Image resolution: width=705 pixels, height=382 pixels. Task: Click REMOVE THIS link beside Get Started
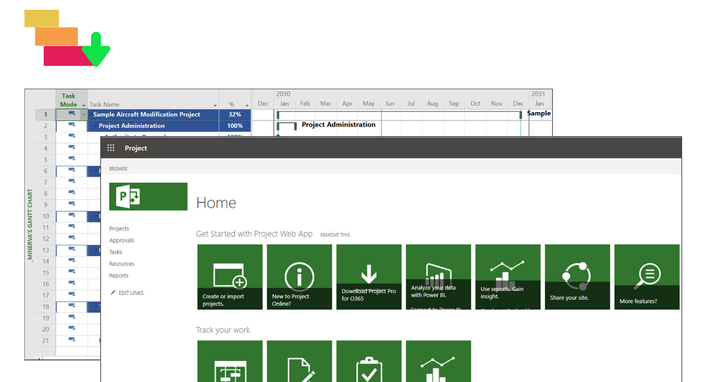[x=335, y=235]
